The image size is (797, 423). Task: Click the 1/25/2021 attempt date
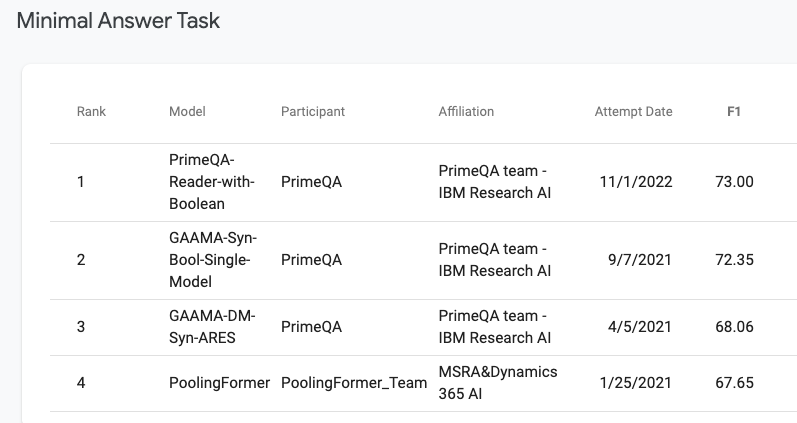(x=636, y=383)
